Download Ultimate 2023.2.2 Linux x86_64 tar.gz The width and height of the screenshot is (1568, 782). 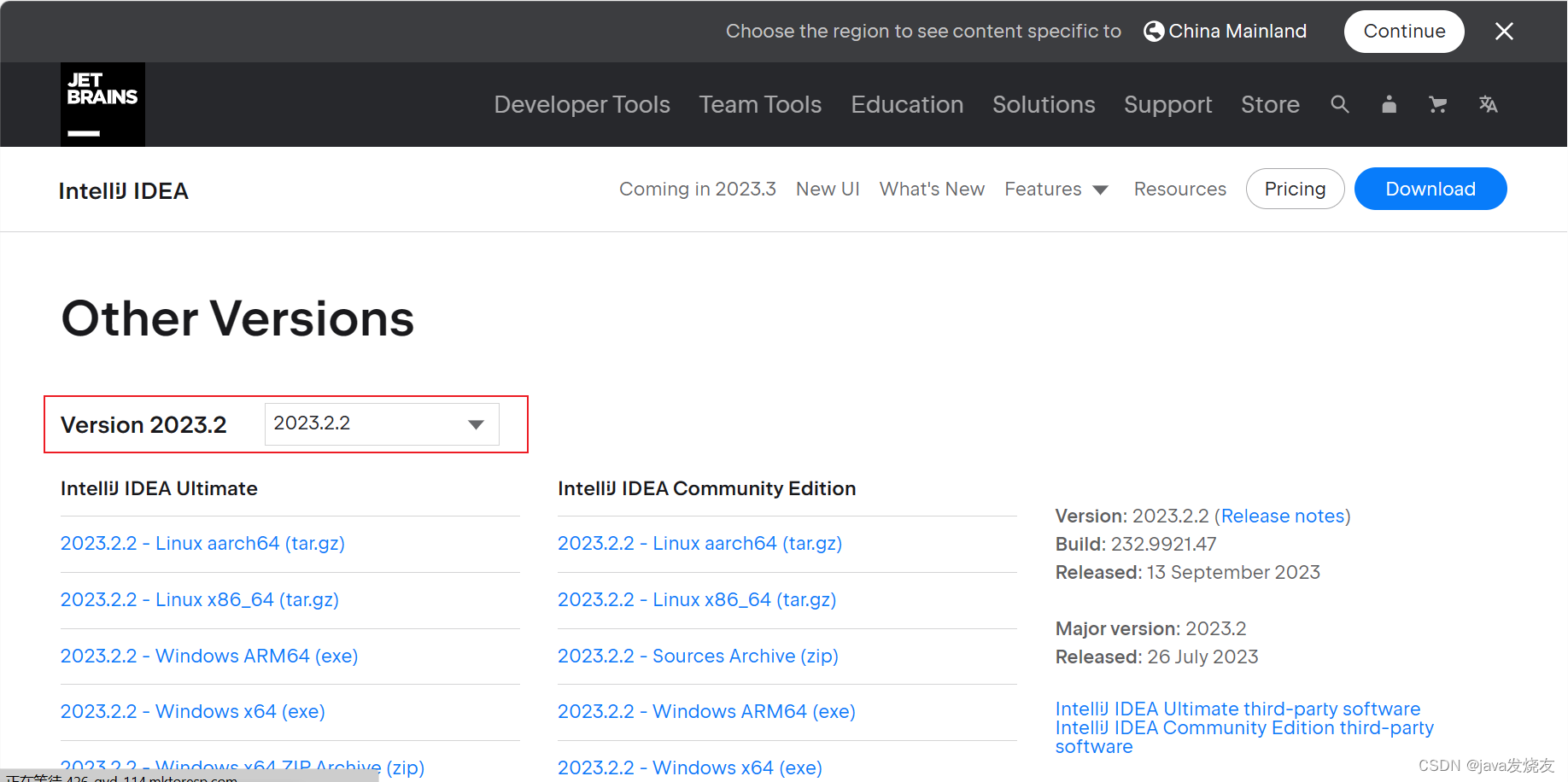200,599
